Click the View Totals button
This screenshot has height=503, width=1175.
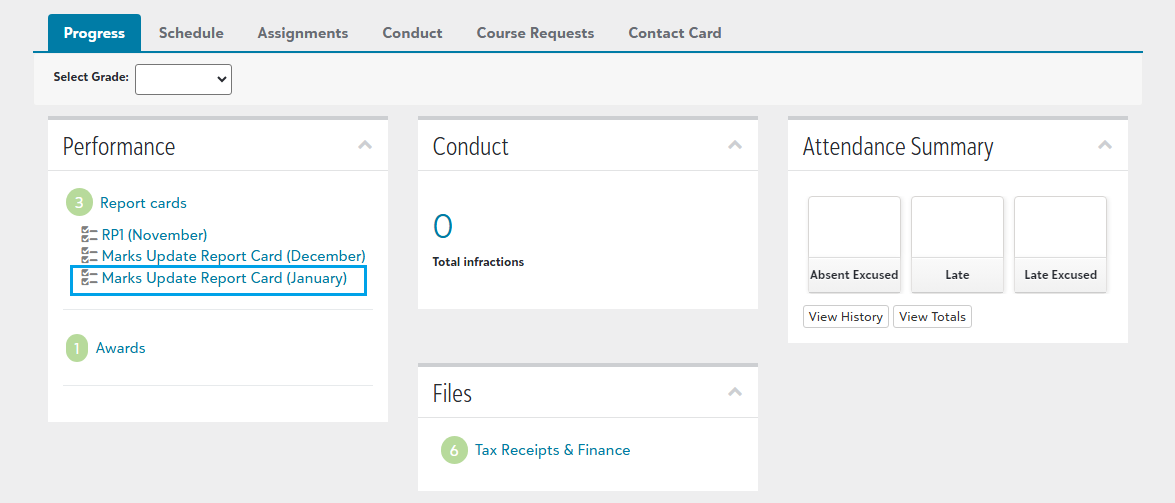pyautogui.click(x=932, y=317)
